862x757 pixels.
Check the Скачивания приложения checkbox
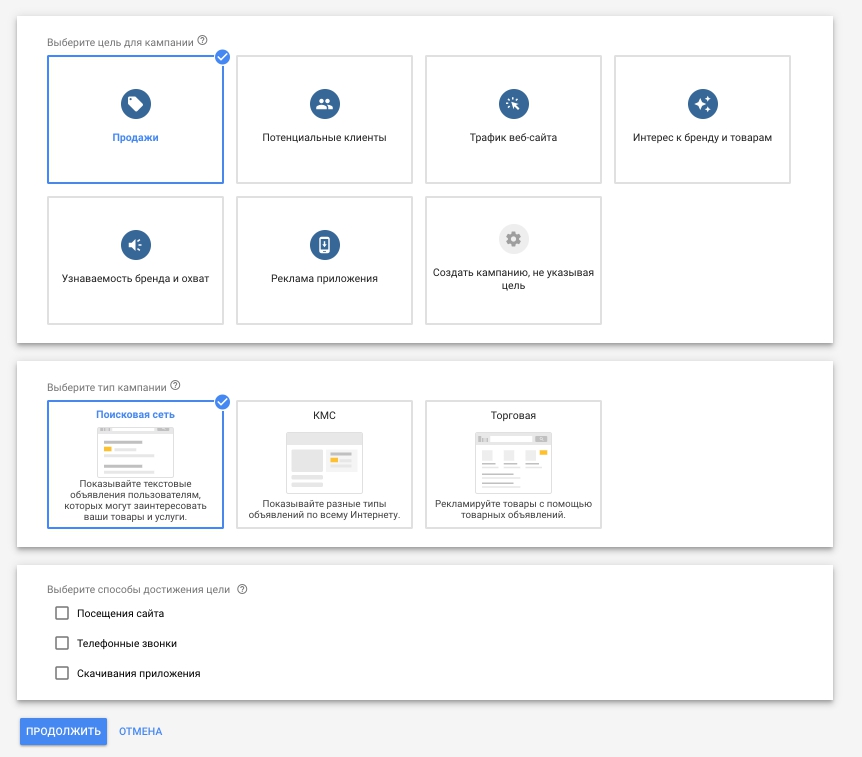click(62, 673)
